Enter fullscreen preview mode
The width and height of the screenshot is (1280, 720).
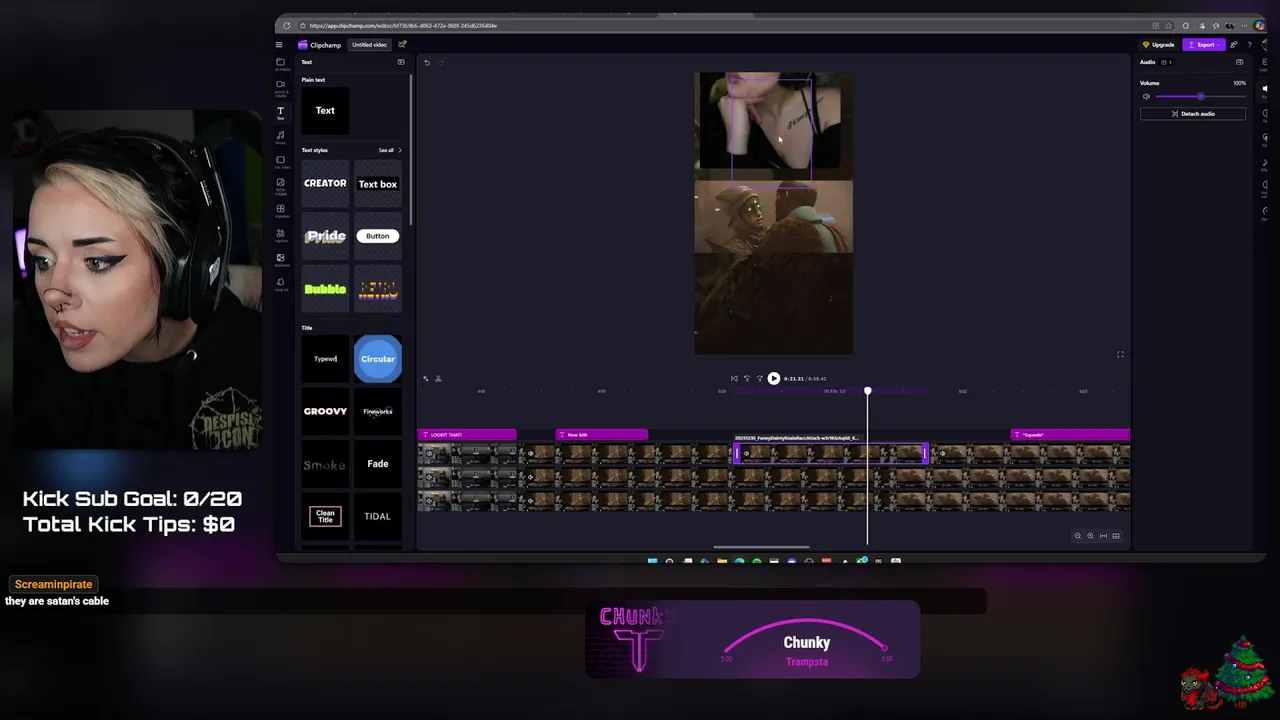(1120, 355)
